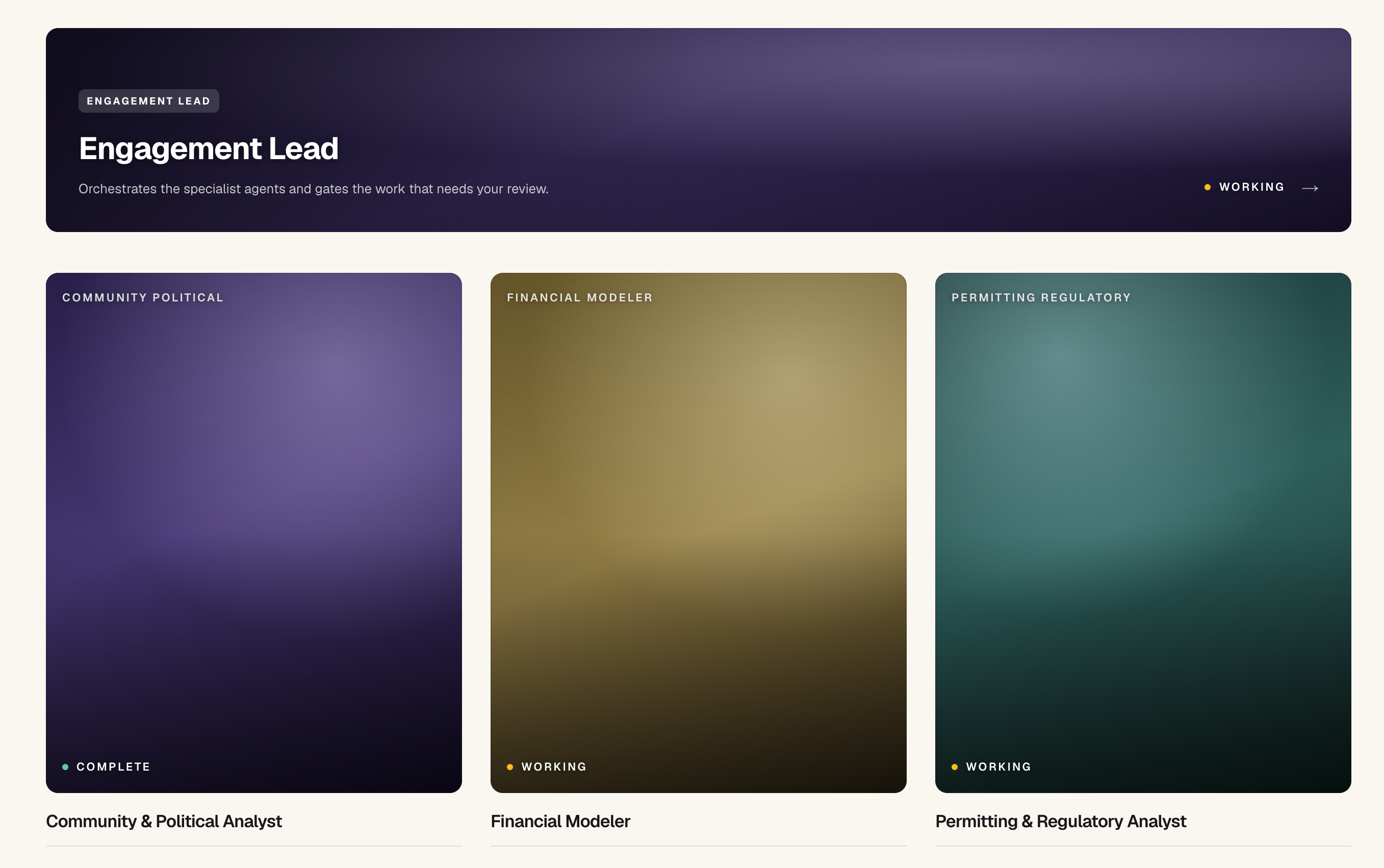Click the ENGAGEMENT LEAD badge
Viewport: 1384px width, 868px height.
[149, 101]
